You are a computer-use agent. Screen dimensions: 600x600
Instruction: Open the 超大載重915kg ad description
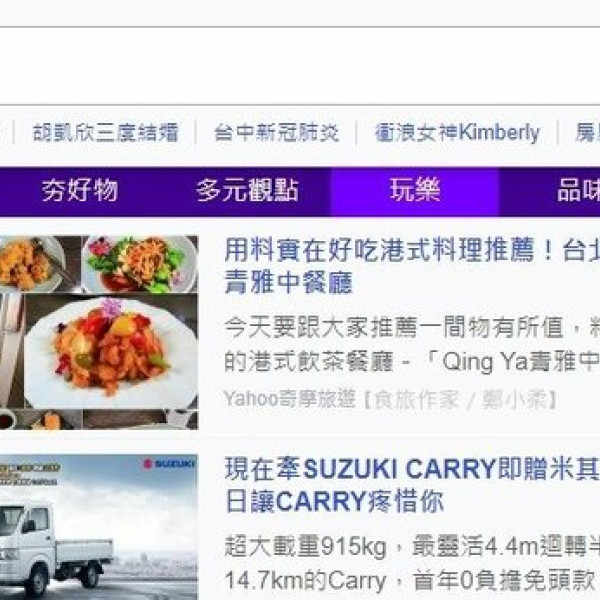click(x=412, y=546)
